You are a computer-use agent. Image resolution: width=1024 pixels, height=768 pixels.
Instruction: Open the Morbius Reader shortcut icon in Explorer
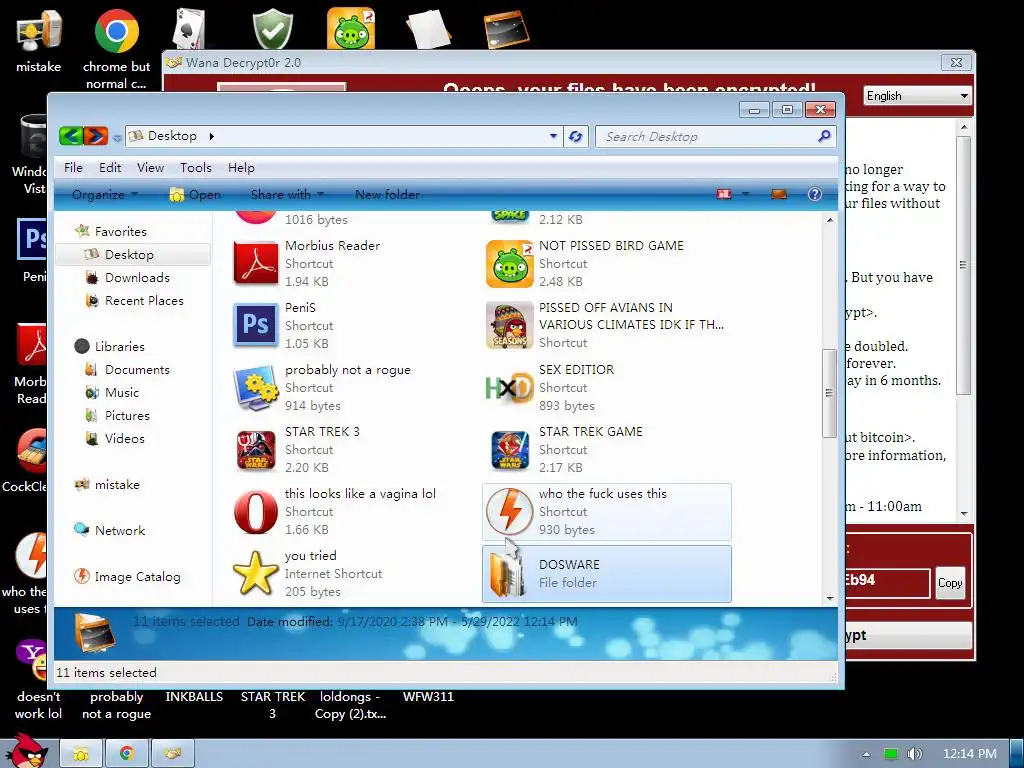click(255, 263)
